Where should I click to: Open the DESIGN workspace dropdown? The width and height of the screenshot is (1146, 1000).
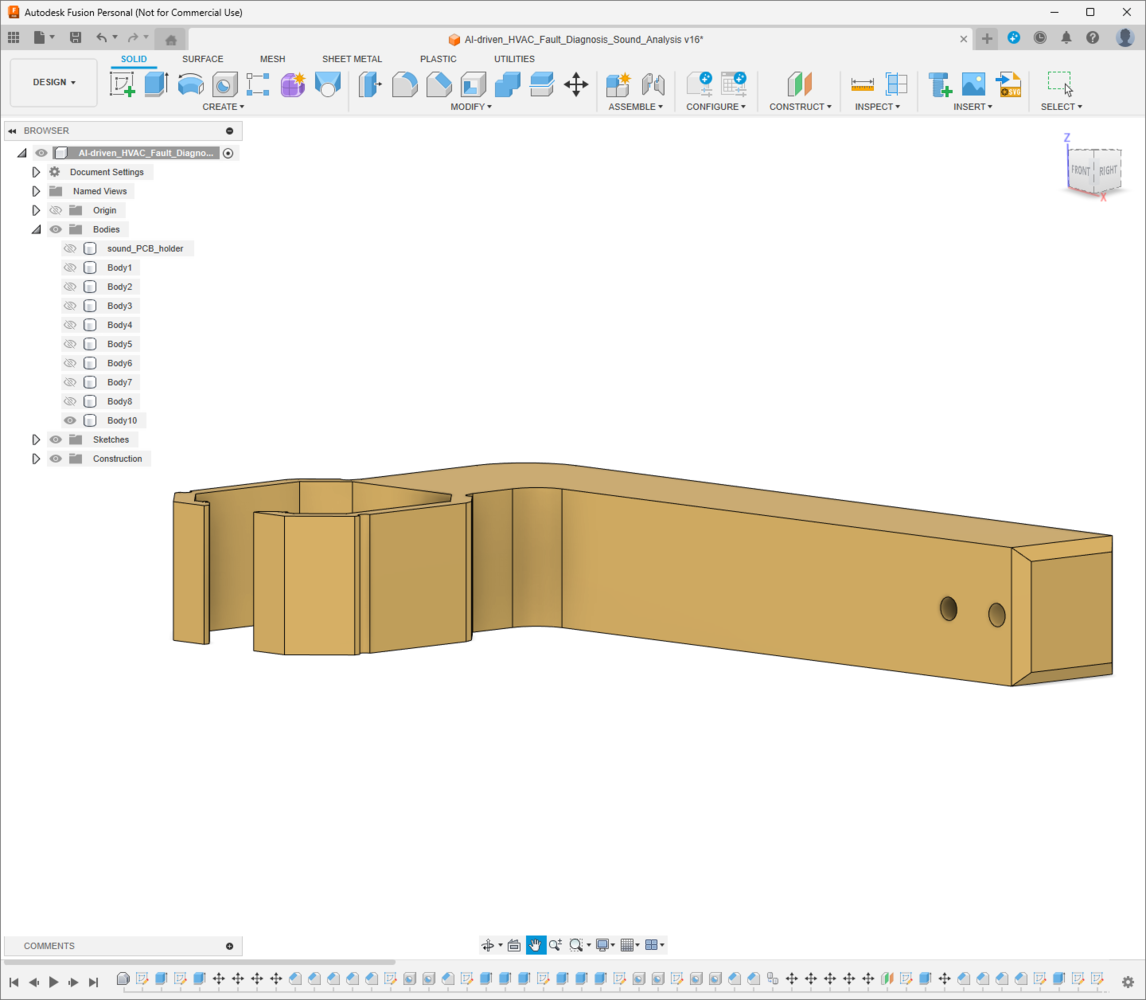pos(54,83)
